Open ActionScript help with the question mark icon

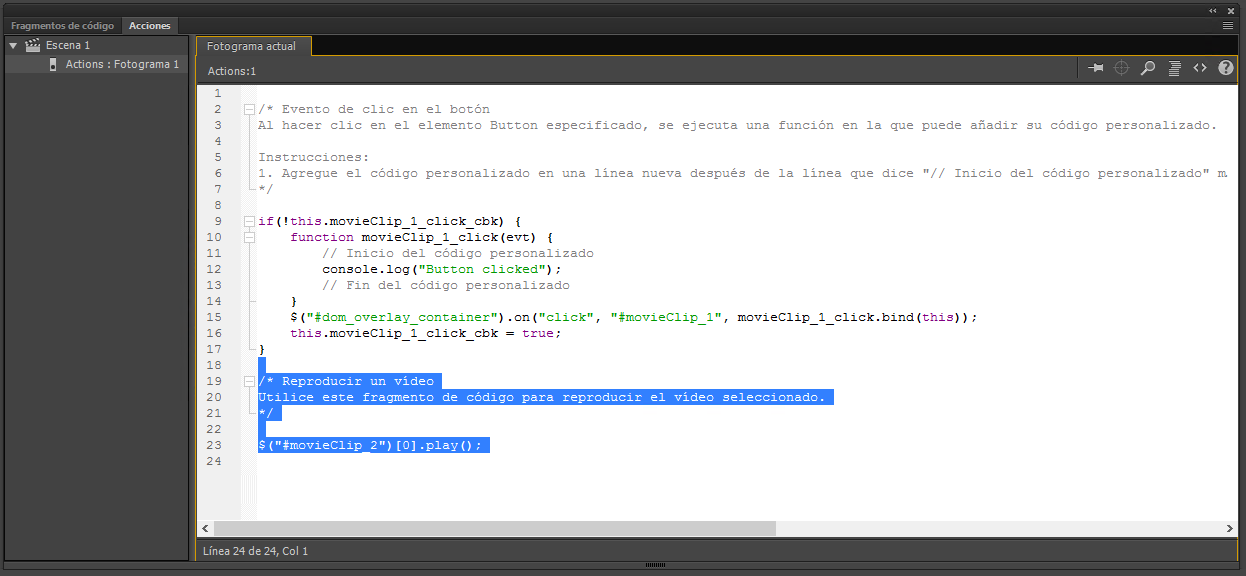tap(1225, 68)
